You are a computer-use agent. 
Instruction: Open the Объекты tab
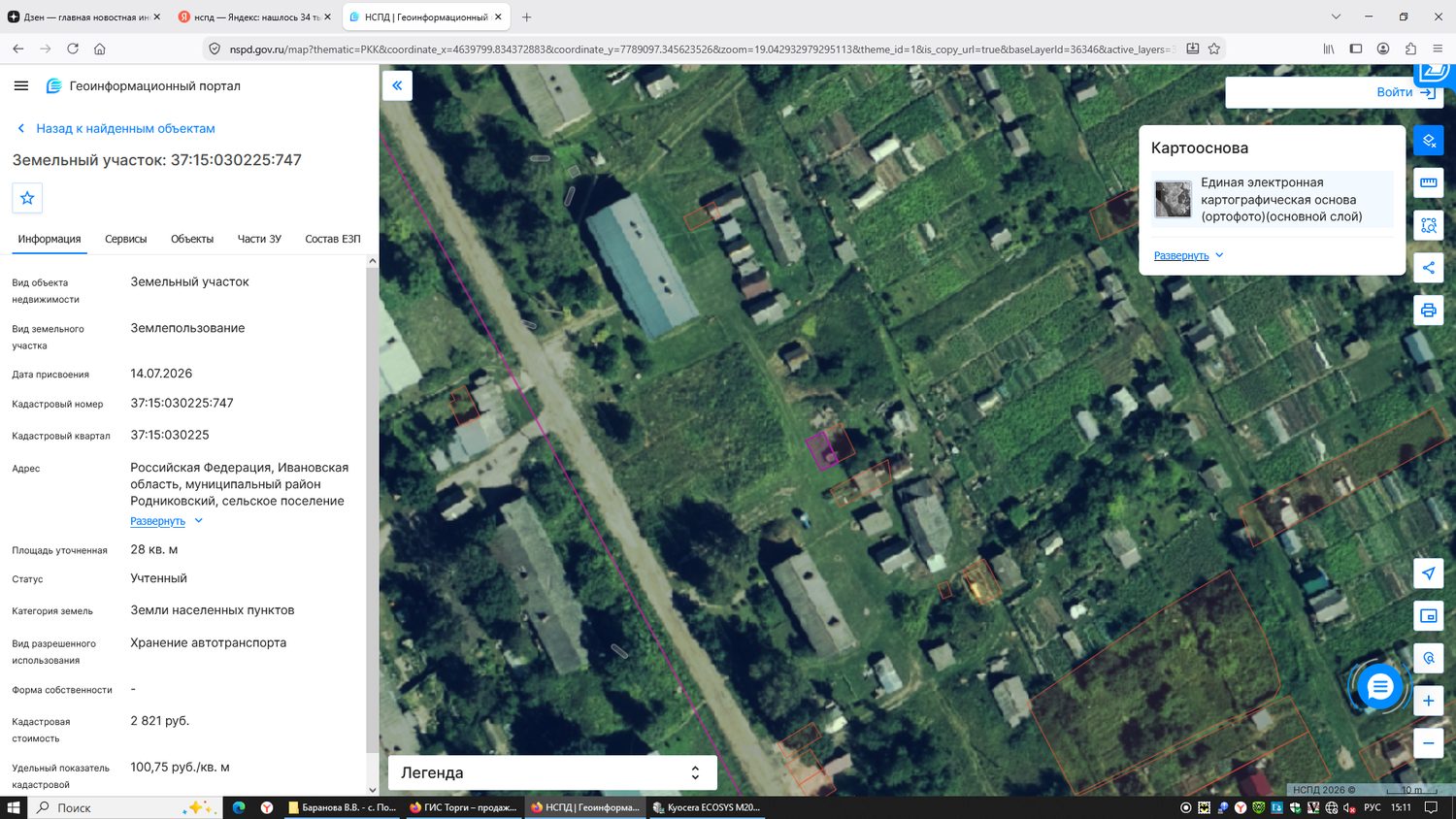point(192,239)
